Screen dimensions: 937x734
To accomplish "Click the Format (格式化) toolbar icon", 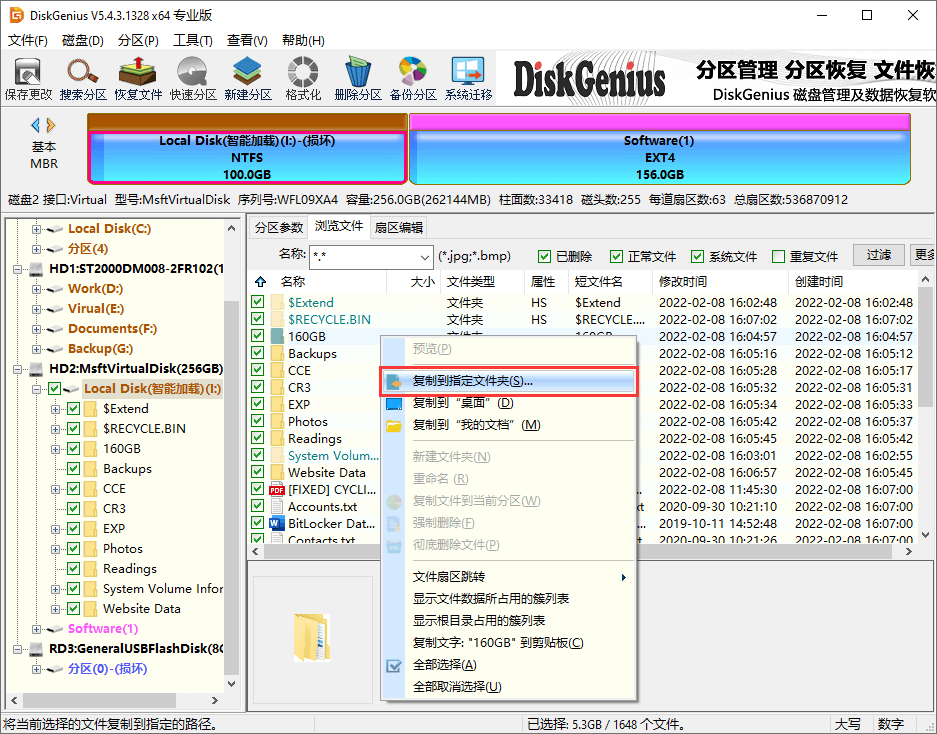I will pyautogui.click(x=303, y=79).
